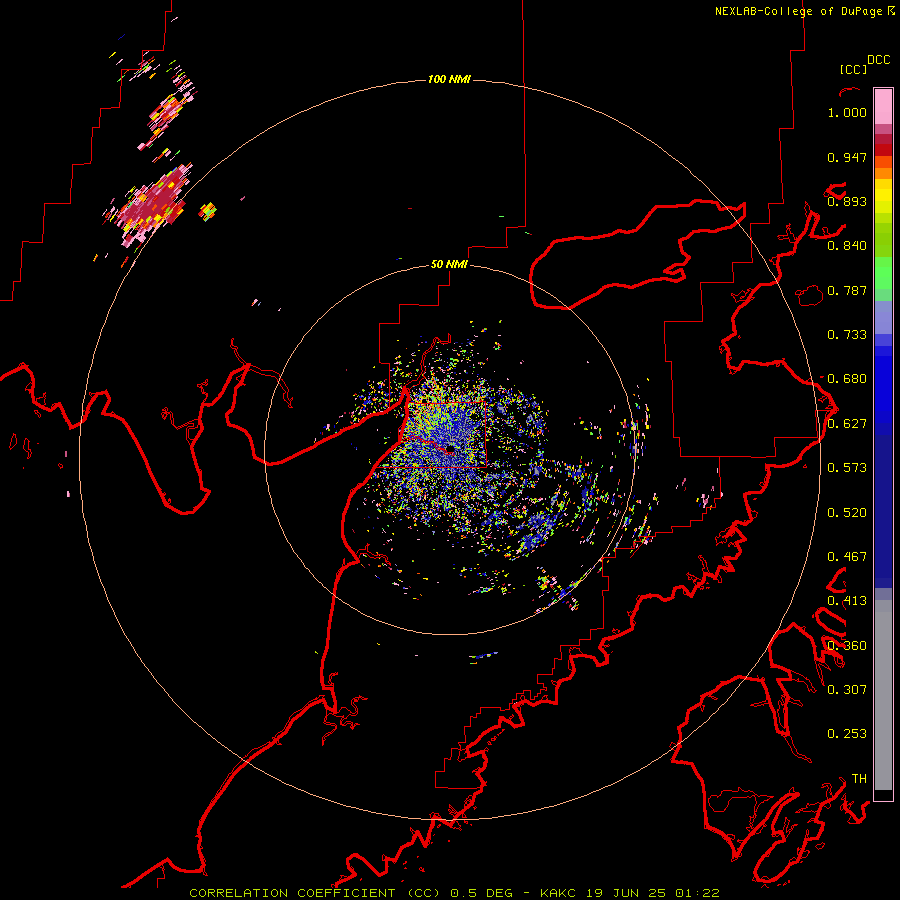900x900 pixels.
Task: Pick the lavender color bar segment
Action: [x=883, y=317]
